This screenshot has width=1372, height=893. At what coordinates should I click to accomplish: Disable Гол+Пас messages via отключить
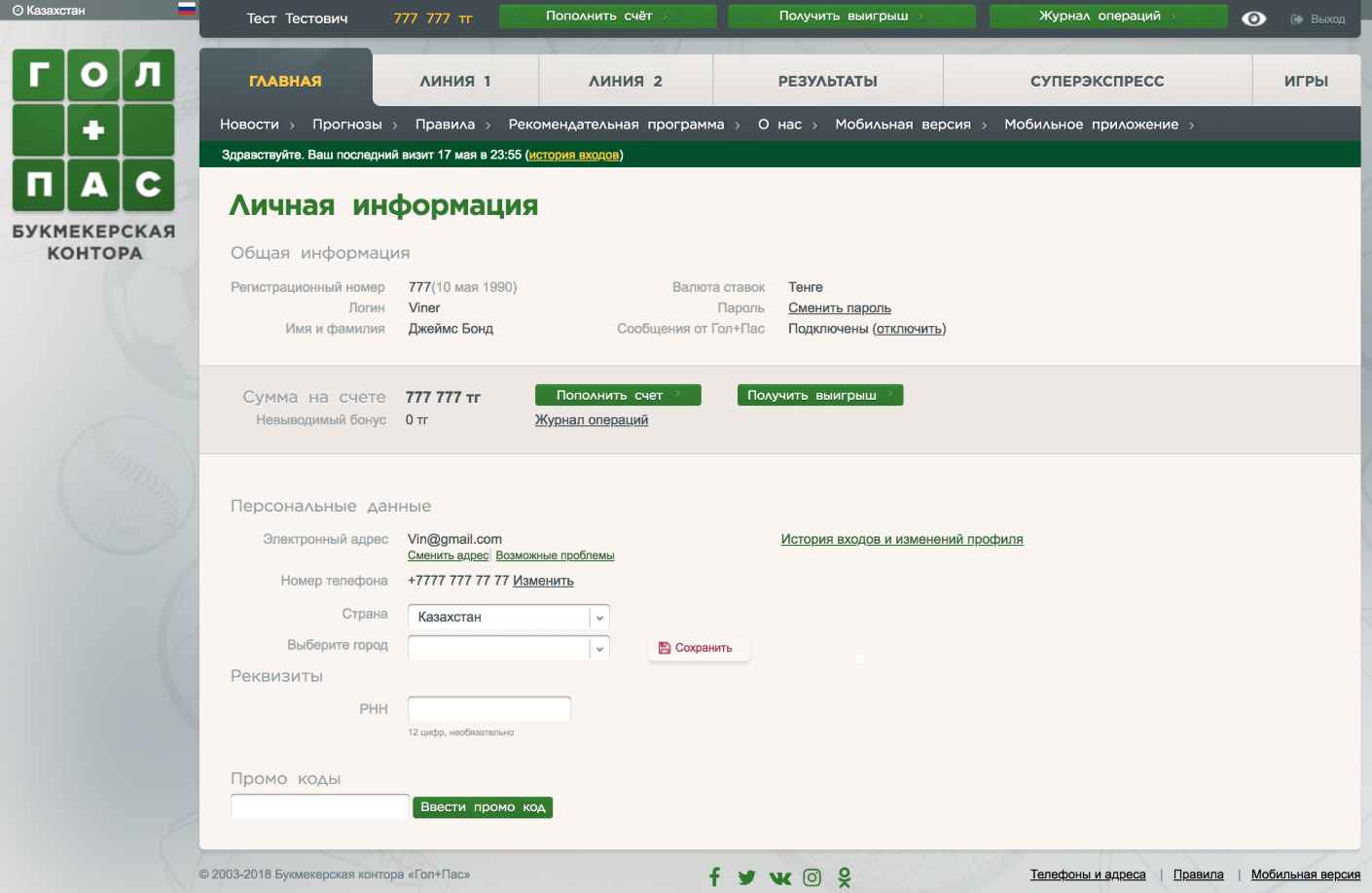[909, 329]
